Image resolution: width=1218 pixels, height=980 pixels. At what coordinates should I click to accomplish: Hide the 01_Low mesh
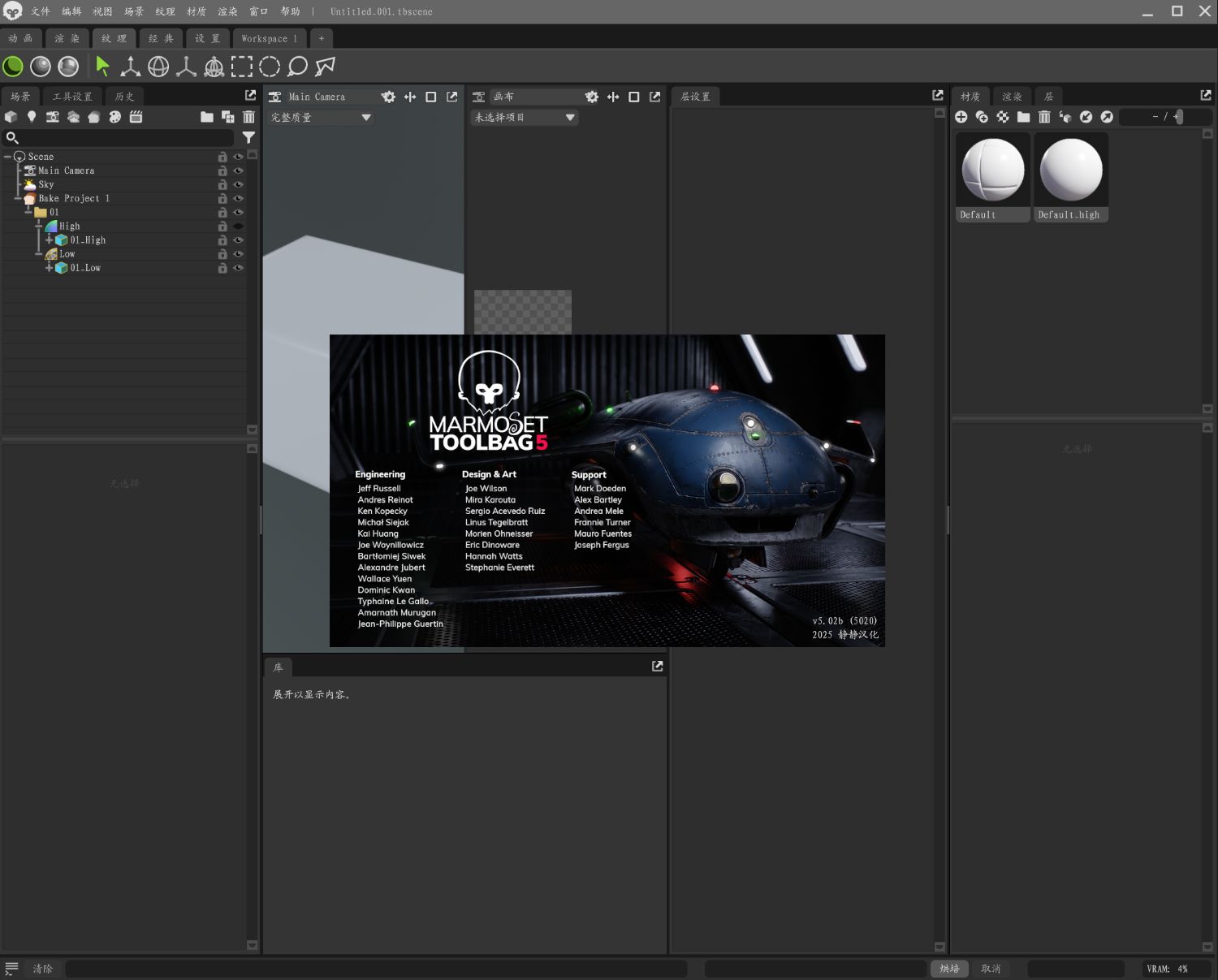[x=239, y=268]
